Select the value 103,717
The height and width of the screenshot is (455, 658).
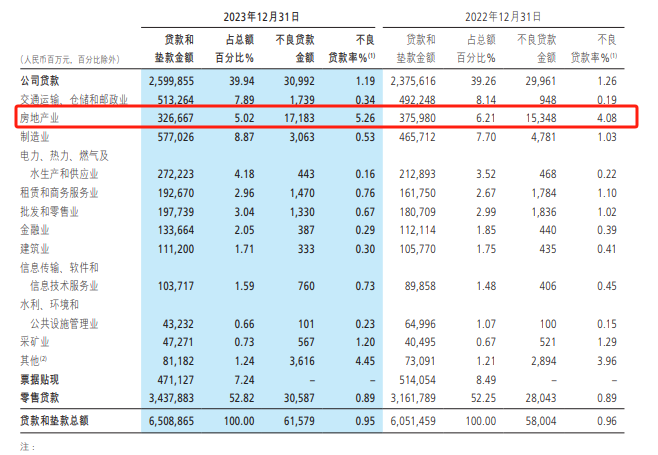click(x=176, y=286)
